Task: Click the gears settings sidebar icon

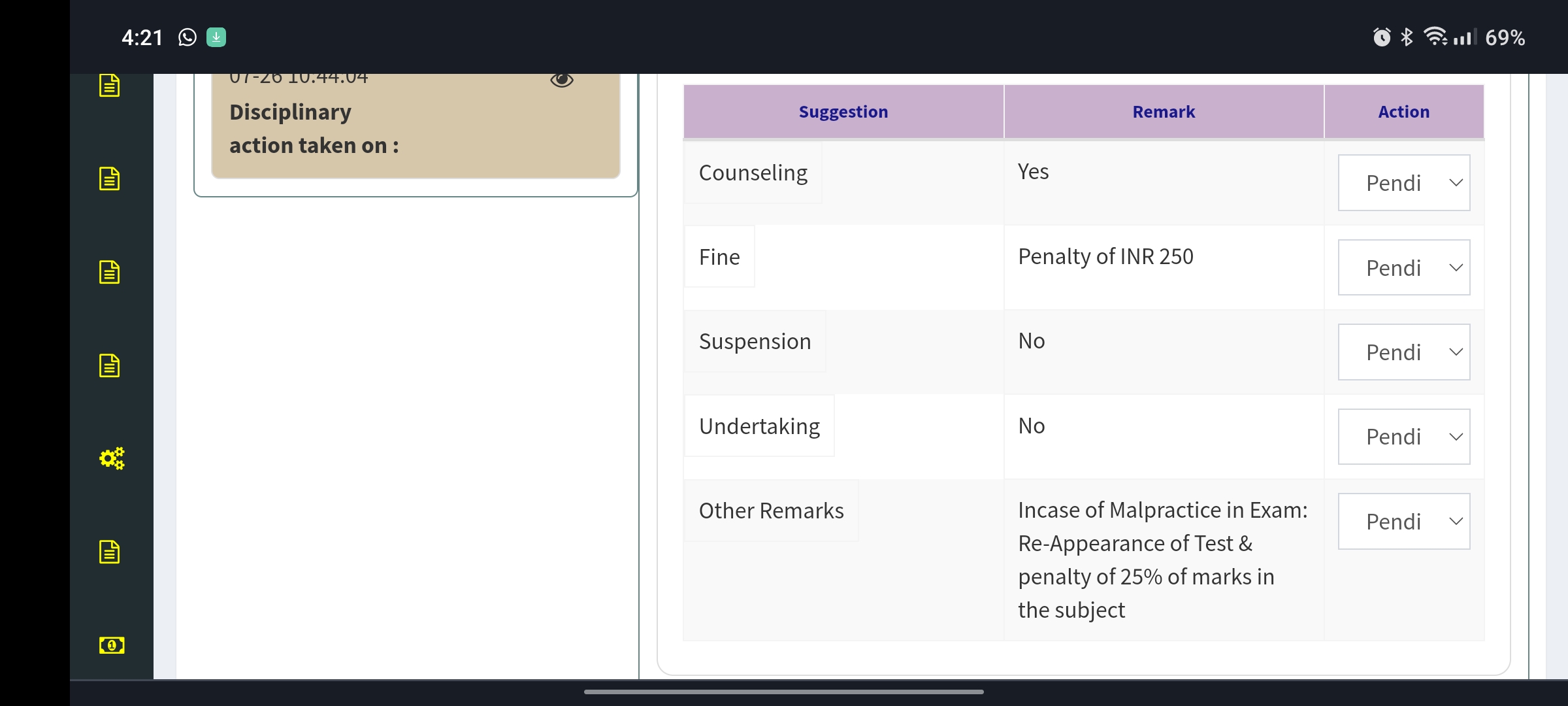Action: [x=111, y=458]
